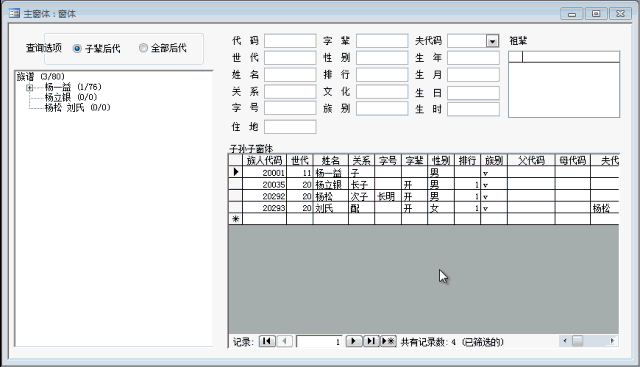Click the 母代码 column header
The image size is (640, 367).
(573, 160)
